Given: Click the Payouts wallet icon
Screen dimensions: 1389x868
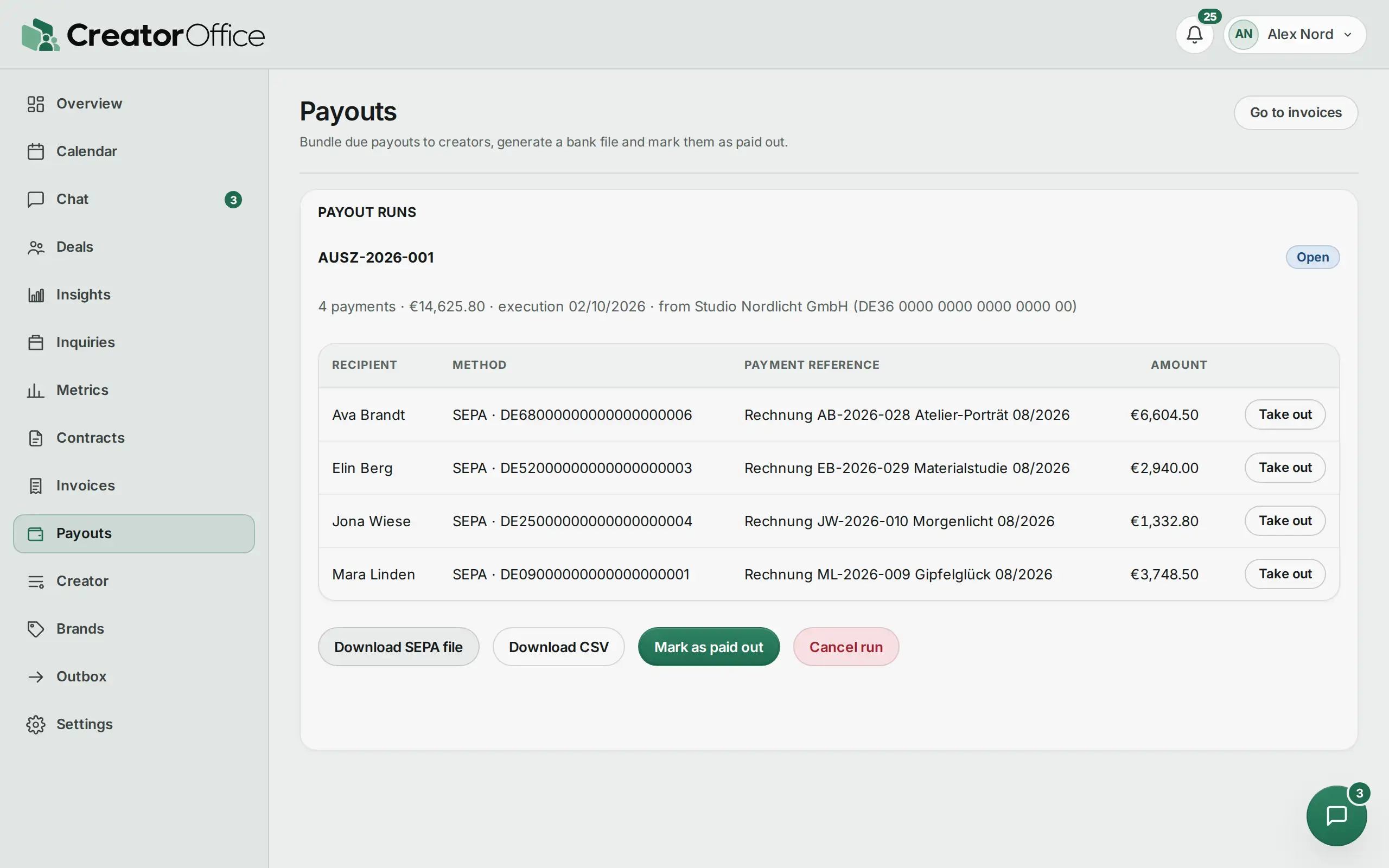Looking at the screenshot, I should coord(36,533).
